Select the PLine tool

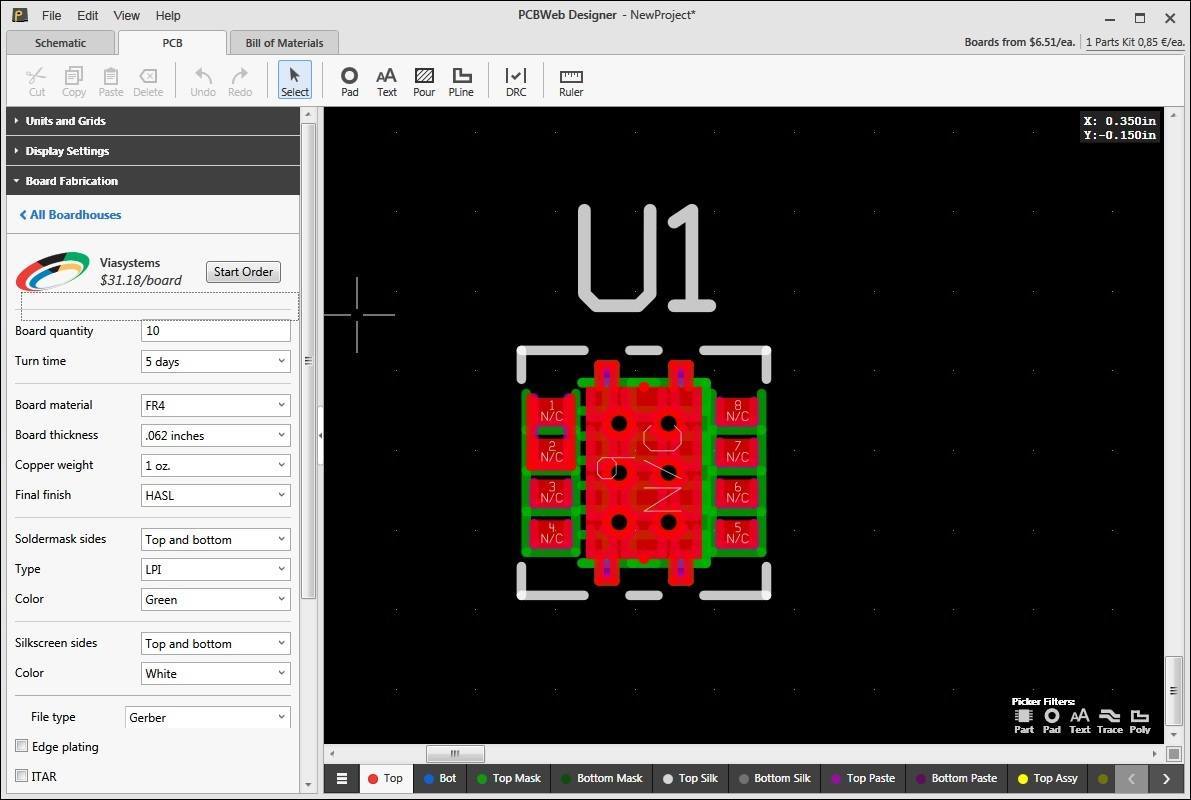click(461, 81)
